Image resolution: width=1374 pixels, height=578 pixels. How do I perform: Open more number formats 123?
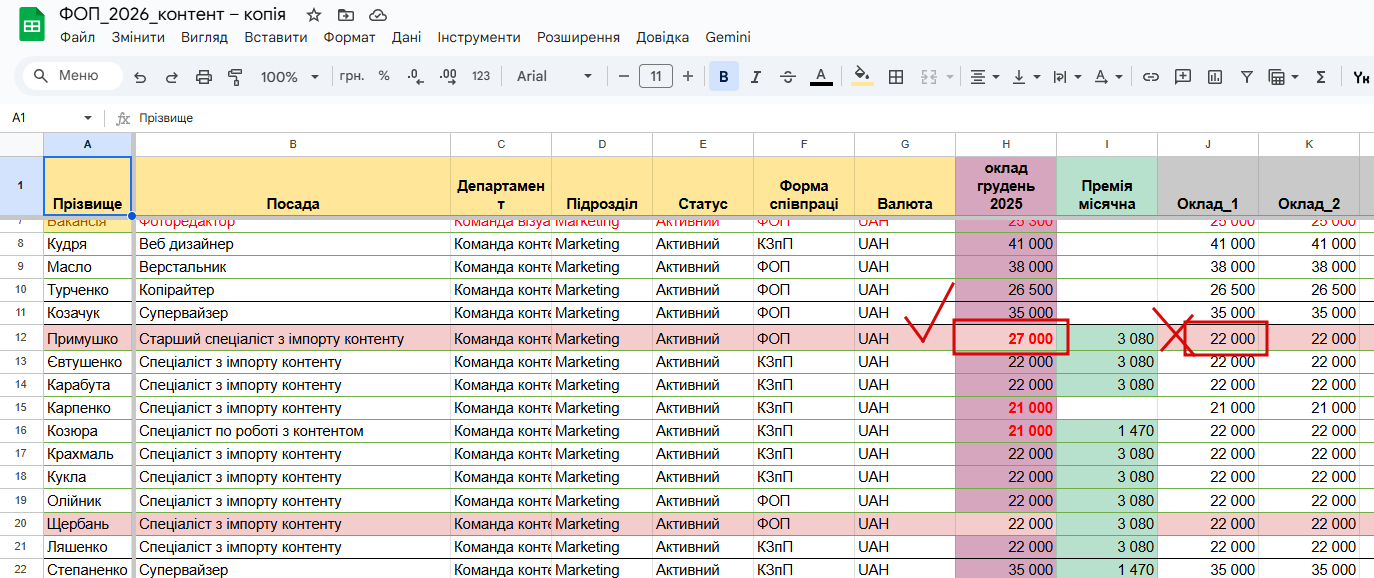click(x=481, y=76)
